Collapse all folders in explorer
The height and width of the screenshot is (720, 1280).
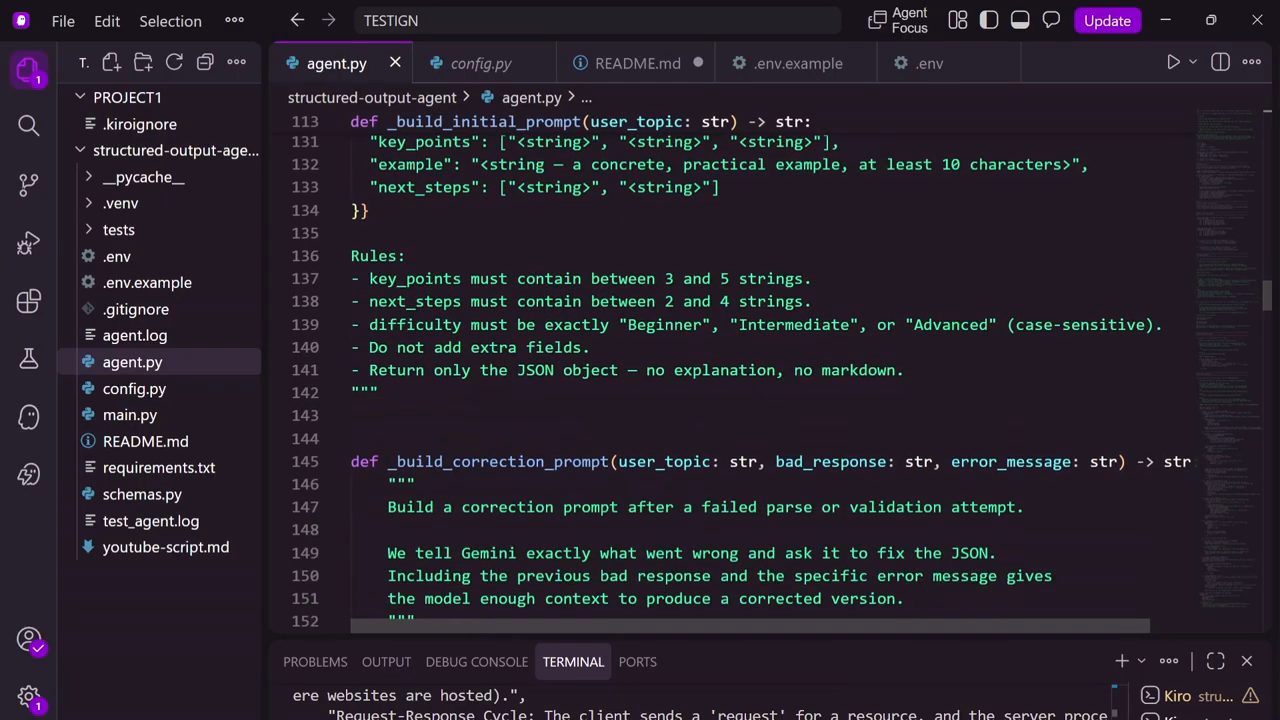[x=205, y=62]
